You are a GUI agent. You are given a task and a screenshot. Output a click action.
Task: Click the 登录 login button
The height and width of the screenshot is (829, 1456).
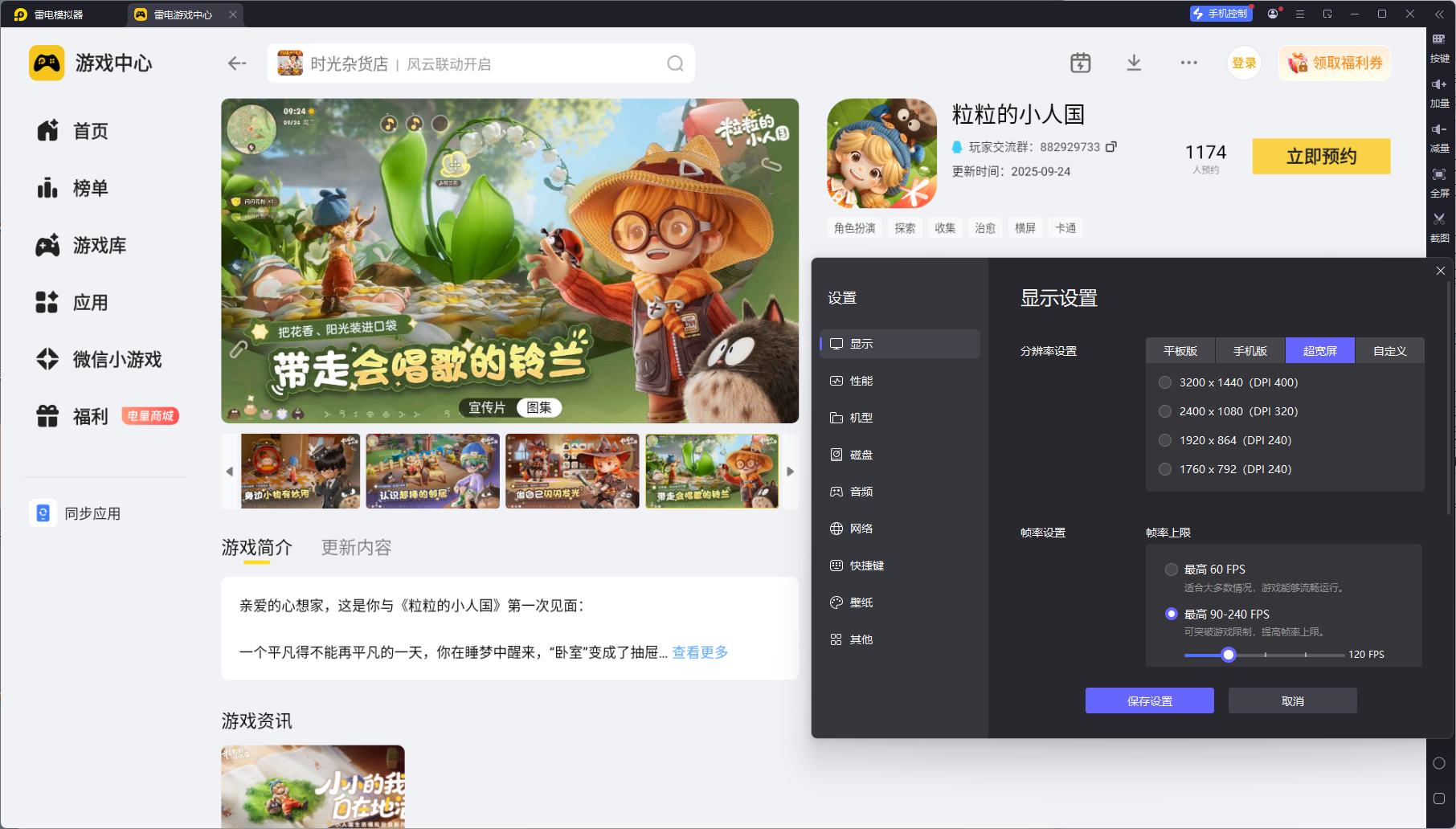pos(1244,63)
